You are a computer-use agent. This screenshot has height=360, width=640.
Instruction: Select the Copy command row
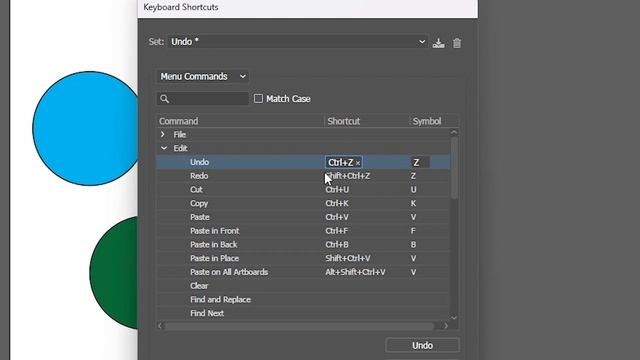[303, 203]
